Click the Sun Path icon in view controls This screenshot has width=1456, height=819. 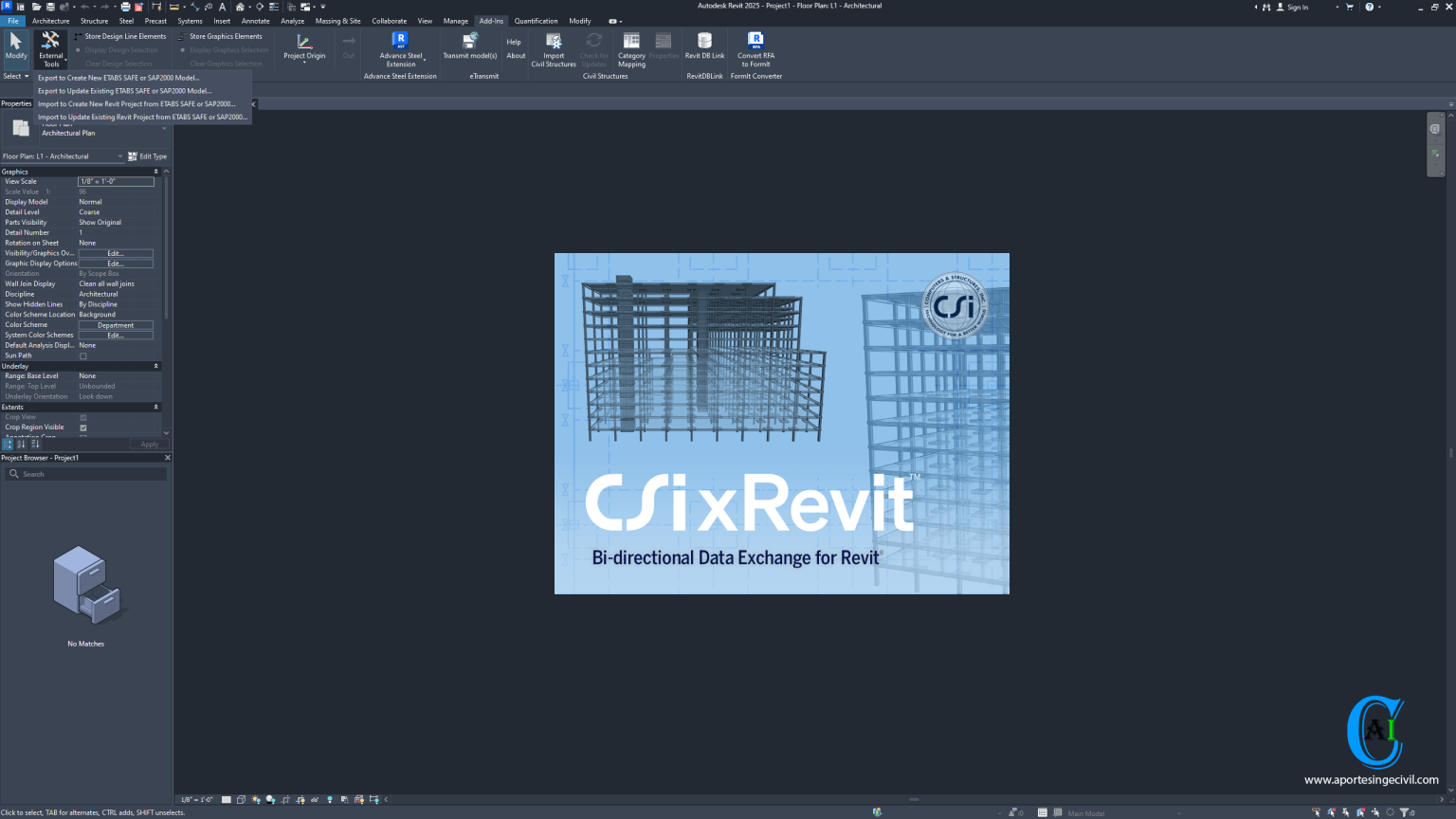tap(256, 799)
